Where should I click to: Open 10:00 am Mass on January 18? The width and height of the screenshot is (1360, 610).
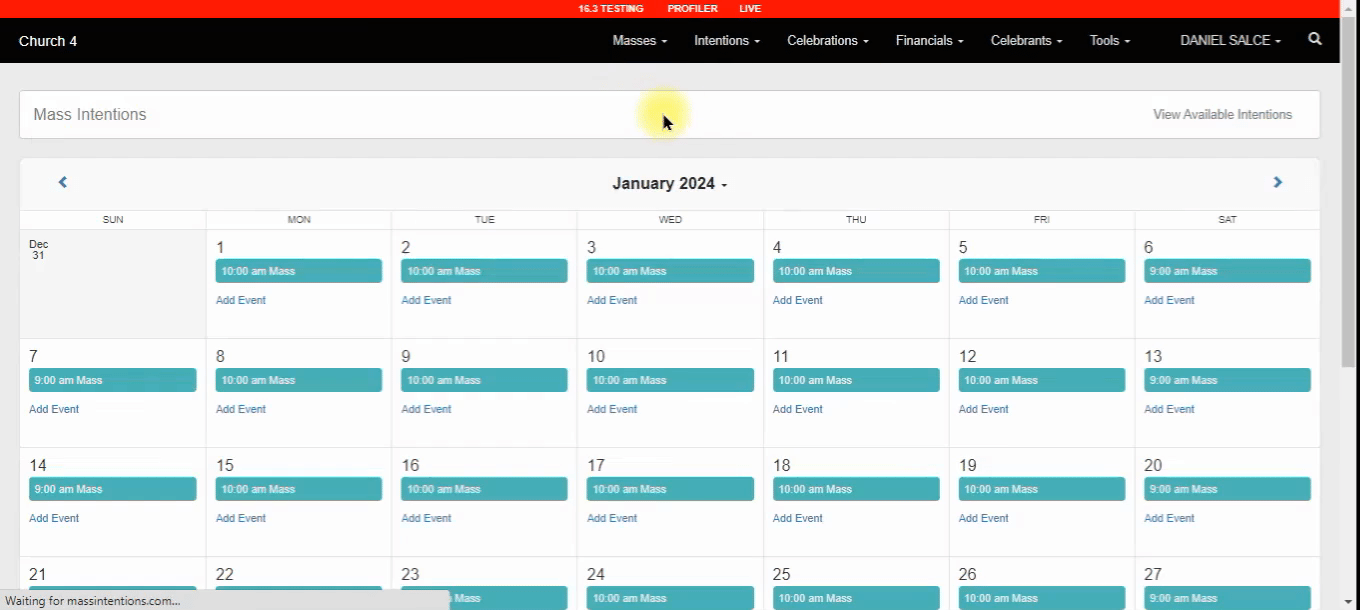[x=856, y=489]
